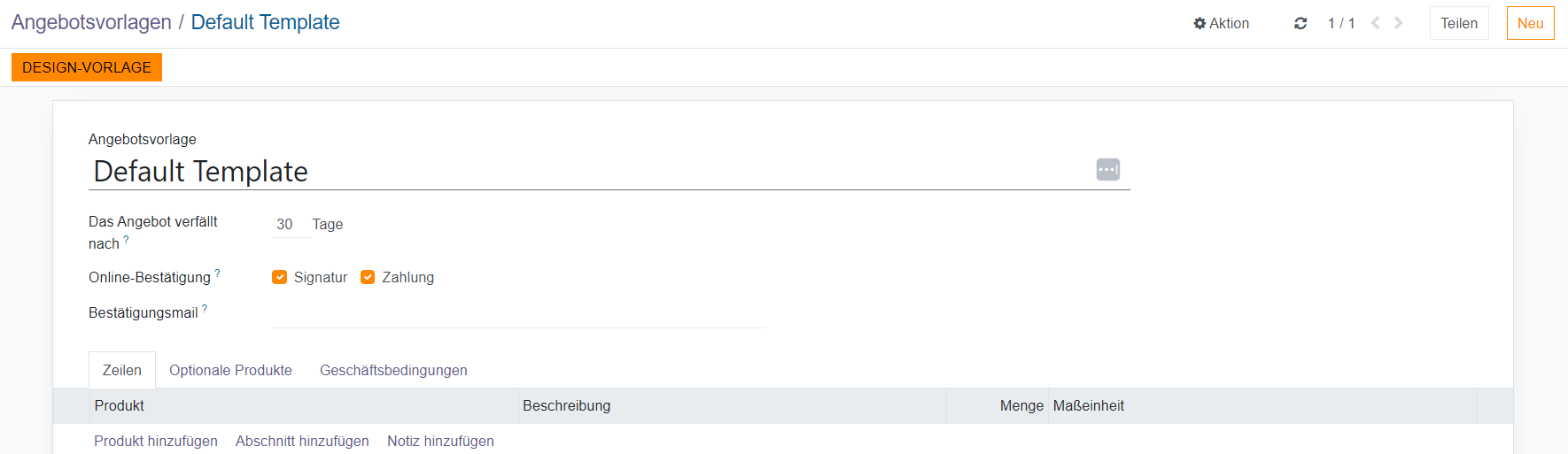Click the DESIGN-VORLAGE button
Image resolution: width=1568 pixels, height=454 pixels.
click(87, 67)
